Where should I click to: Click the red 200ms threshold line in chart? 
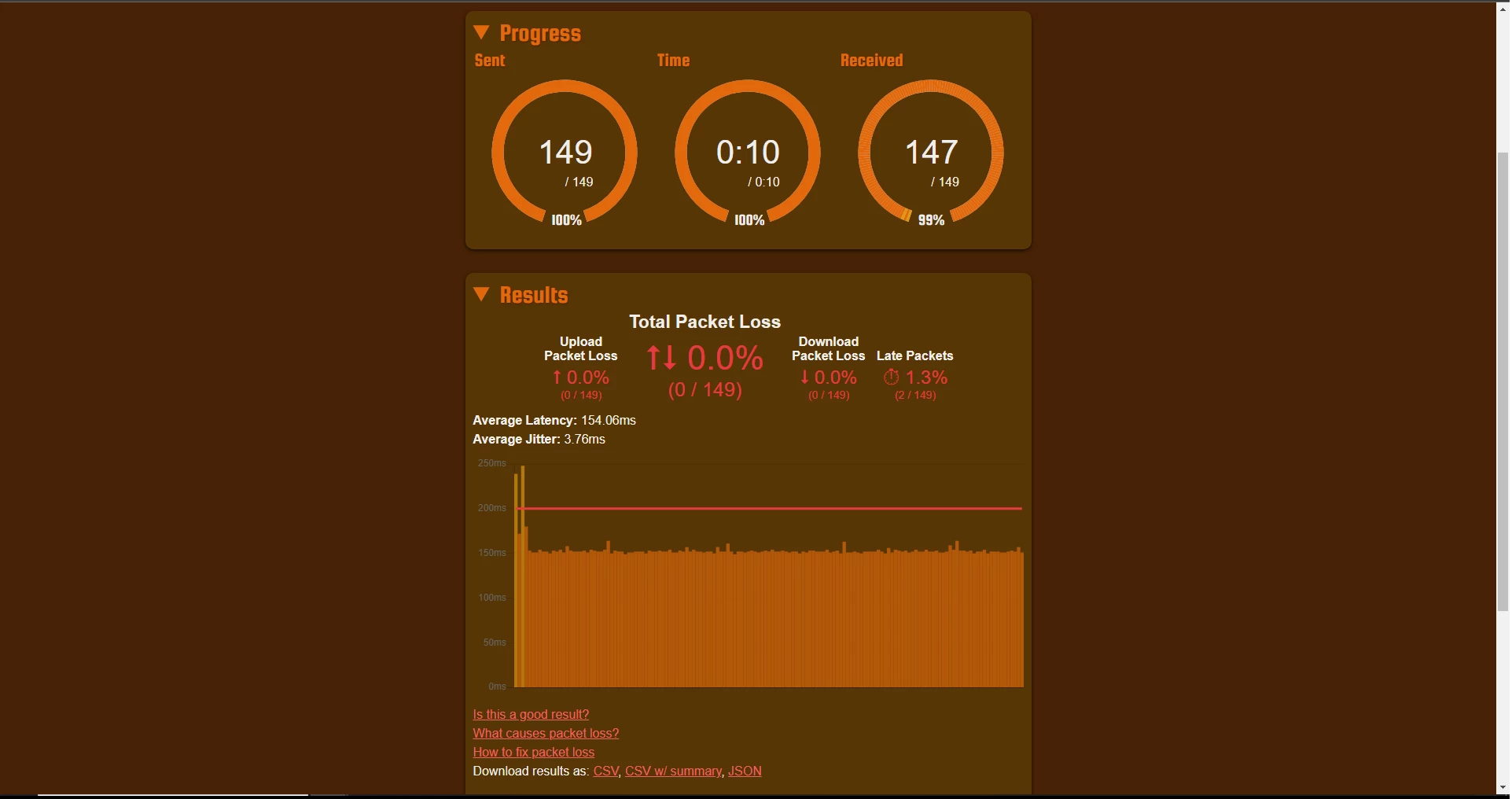[x=769, y=509]
